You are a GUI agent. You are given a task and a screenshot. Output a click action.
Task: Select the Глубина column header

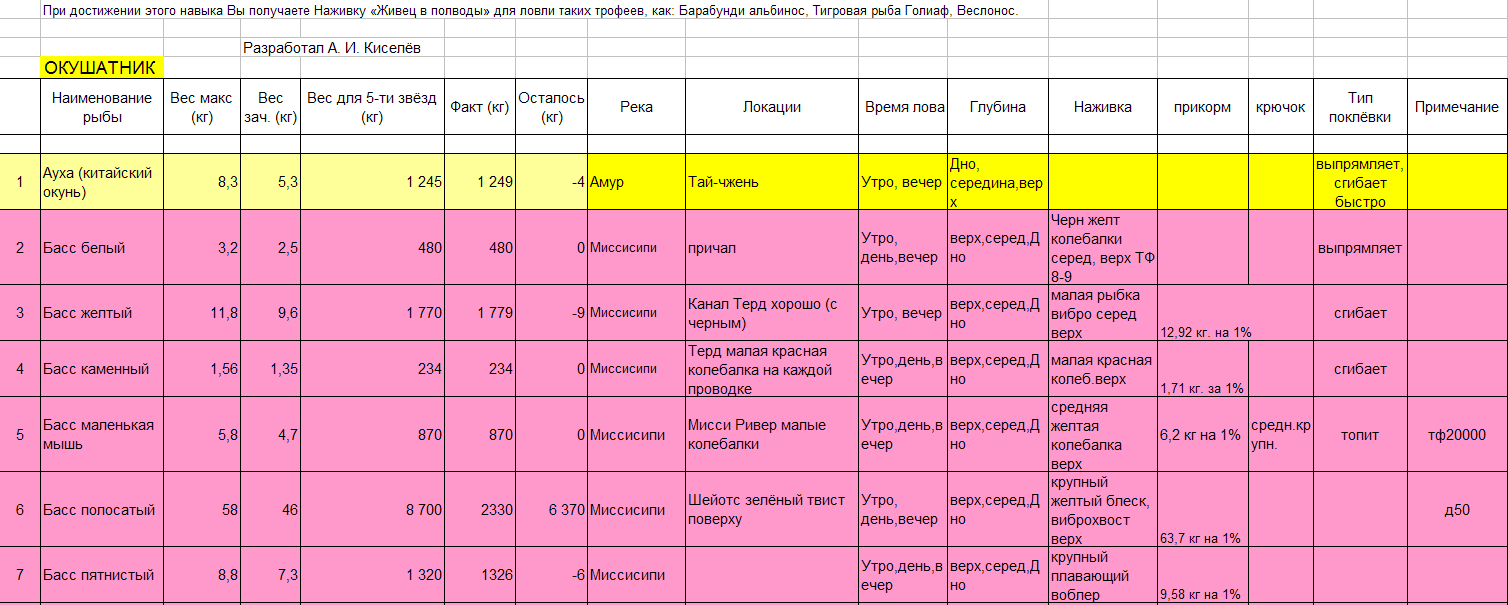point(997,107)
